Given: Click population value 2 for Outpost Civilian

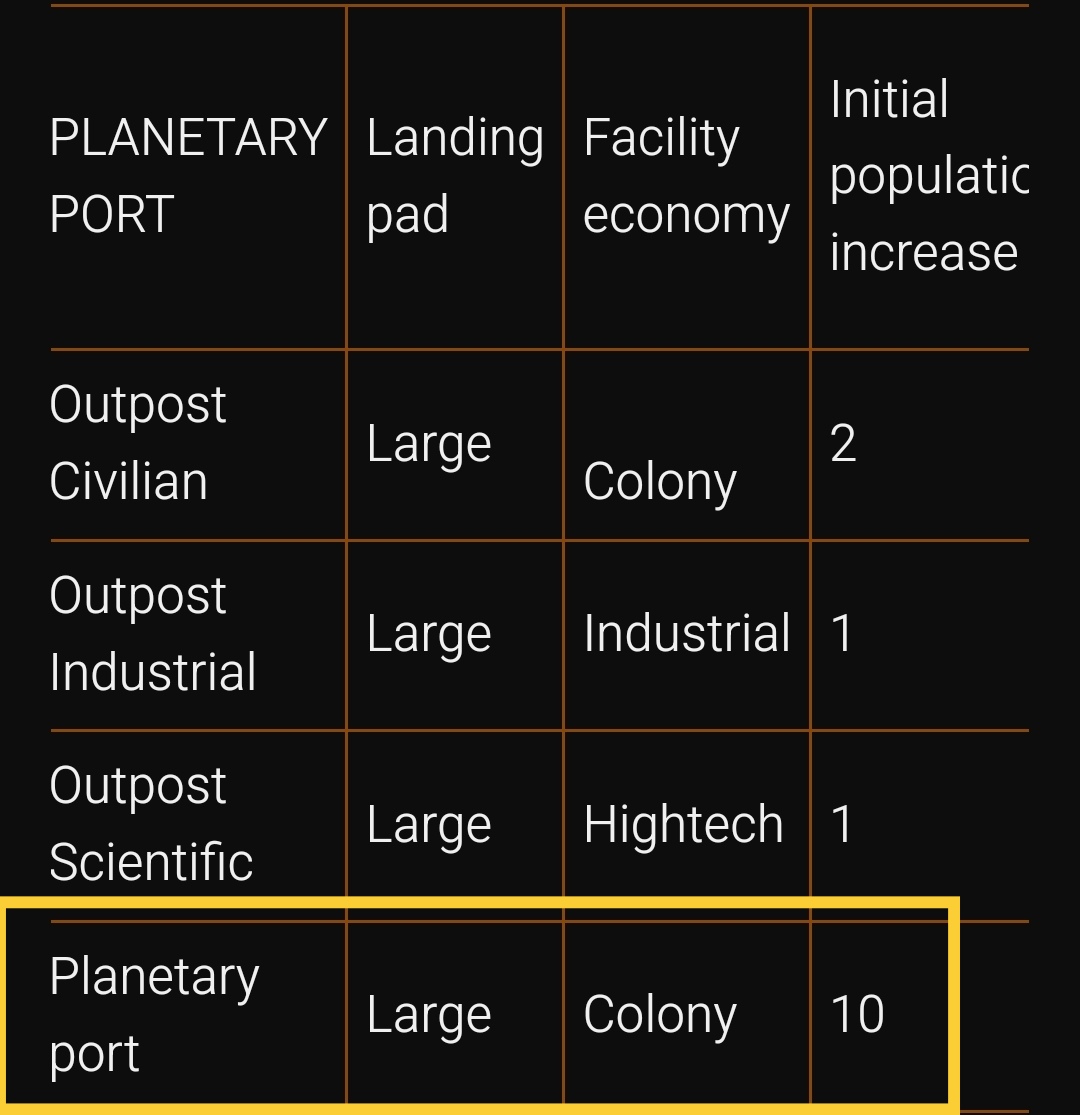Looking at the screenshot, I should (x=843, y=444).
